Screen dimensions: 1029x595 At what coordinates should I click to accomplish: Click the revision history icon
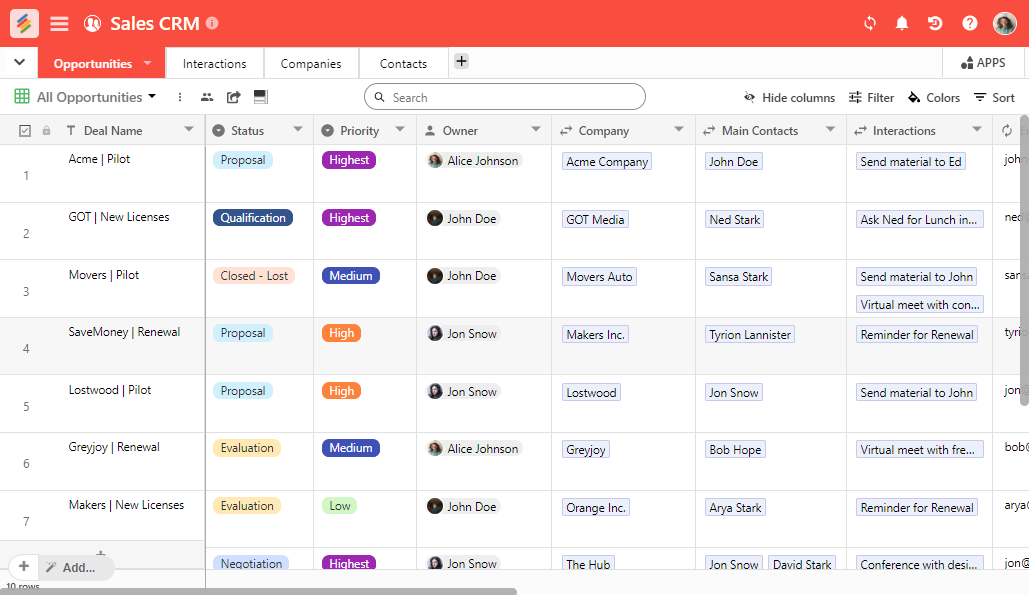click(934, 23)
